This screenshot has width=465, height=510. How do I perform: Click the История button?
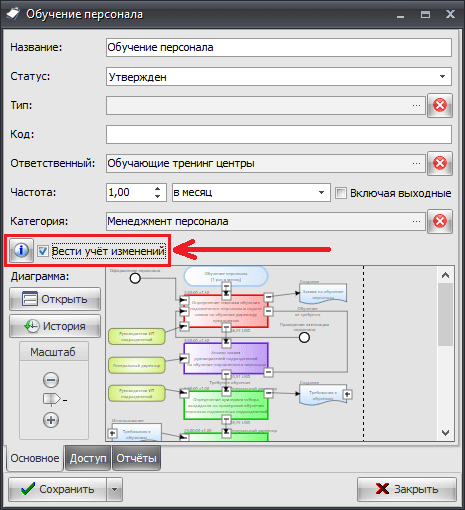tap(55, 326)
